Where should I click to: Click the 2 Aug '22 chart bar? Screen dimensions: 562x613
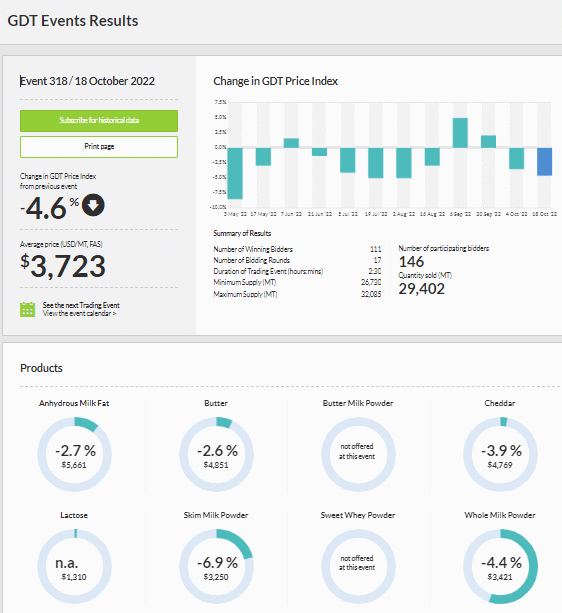[x=404, y=163]
